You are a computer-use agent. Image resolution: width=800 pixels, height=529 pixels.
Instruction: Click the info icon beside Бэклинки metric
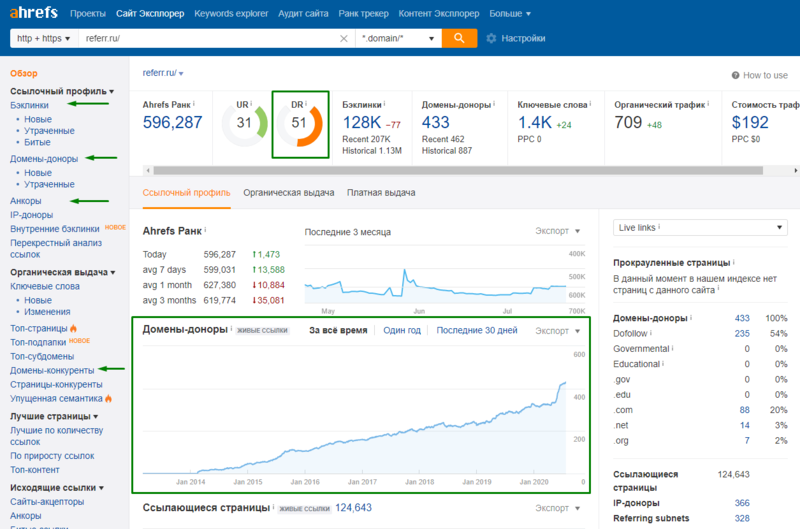pyautogui.click(x=384, y=104)
